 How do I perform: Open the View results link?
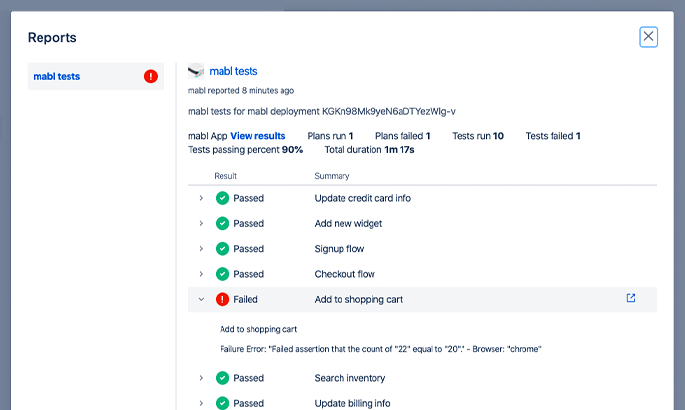point(257,136)
